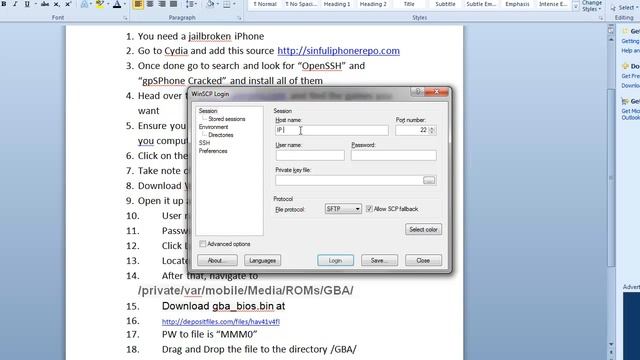640x360 pixels.
Task: Click the Shading paint bucket icon
Action: [x=210, y=4]
